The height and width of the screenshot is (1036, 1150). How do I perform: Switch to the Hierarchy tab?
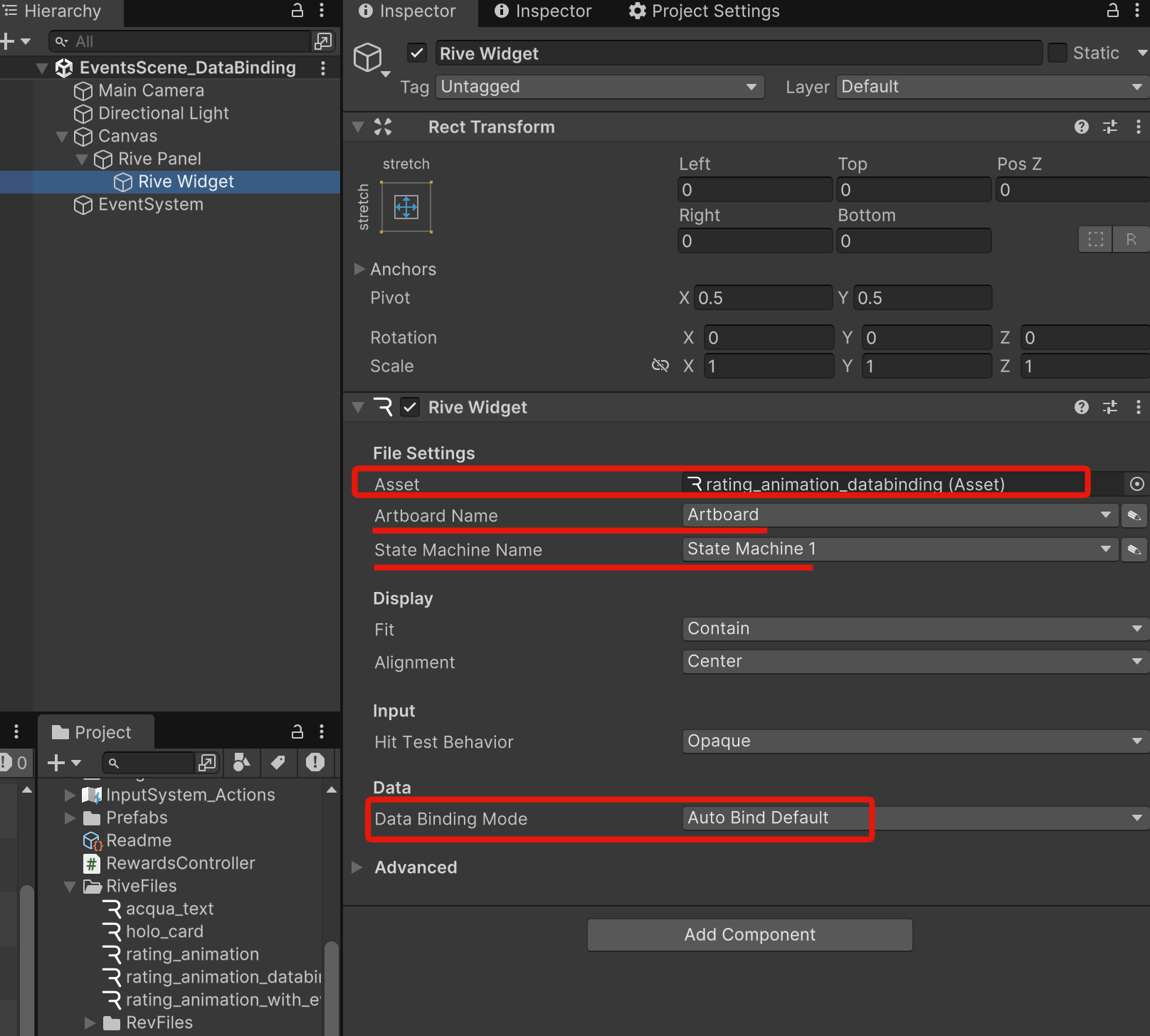click(53, 11)
